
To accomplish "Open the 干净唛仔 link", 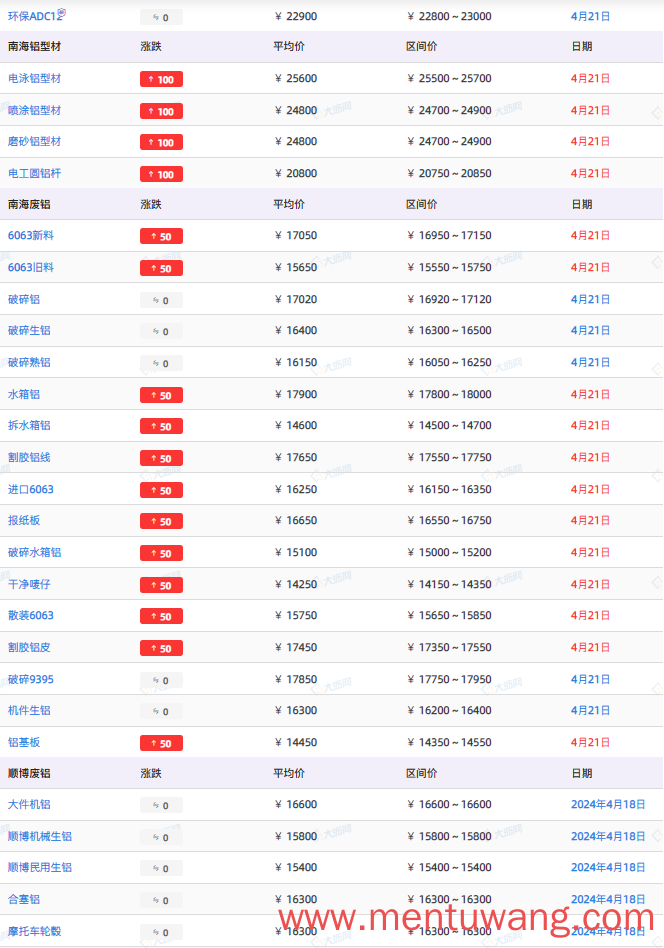I will pos(29,585).
